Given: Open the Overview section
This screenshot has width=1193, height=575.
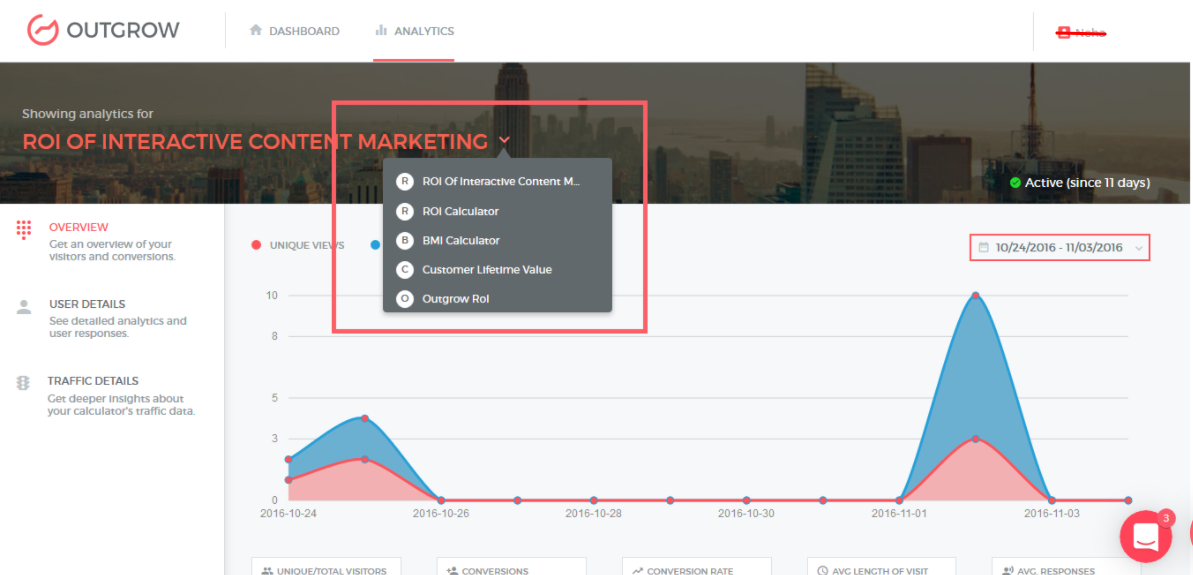Looking at the screenshot, I should 112,241.
